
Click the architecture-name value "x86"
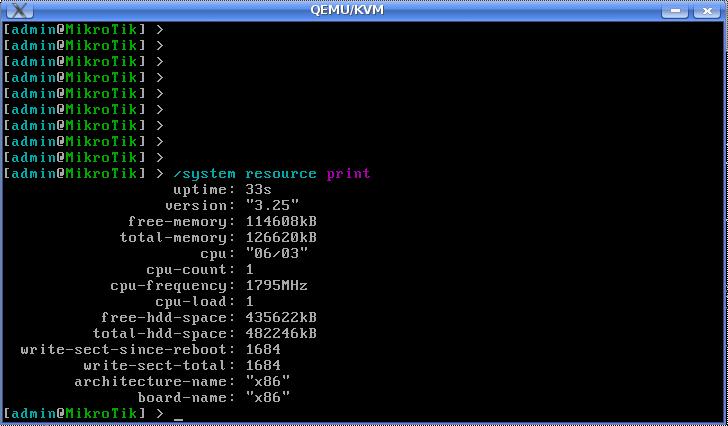coord(268,381)
